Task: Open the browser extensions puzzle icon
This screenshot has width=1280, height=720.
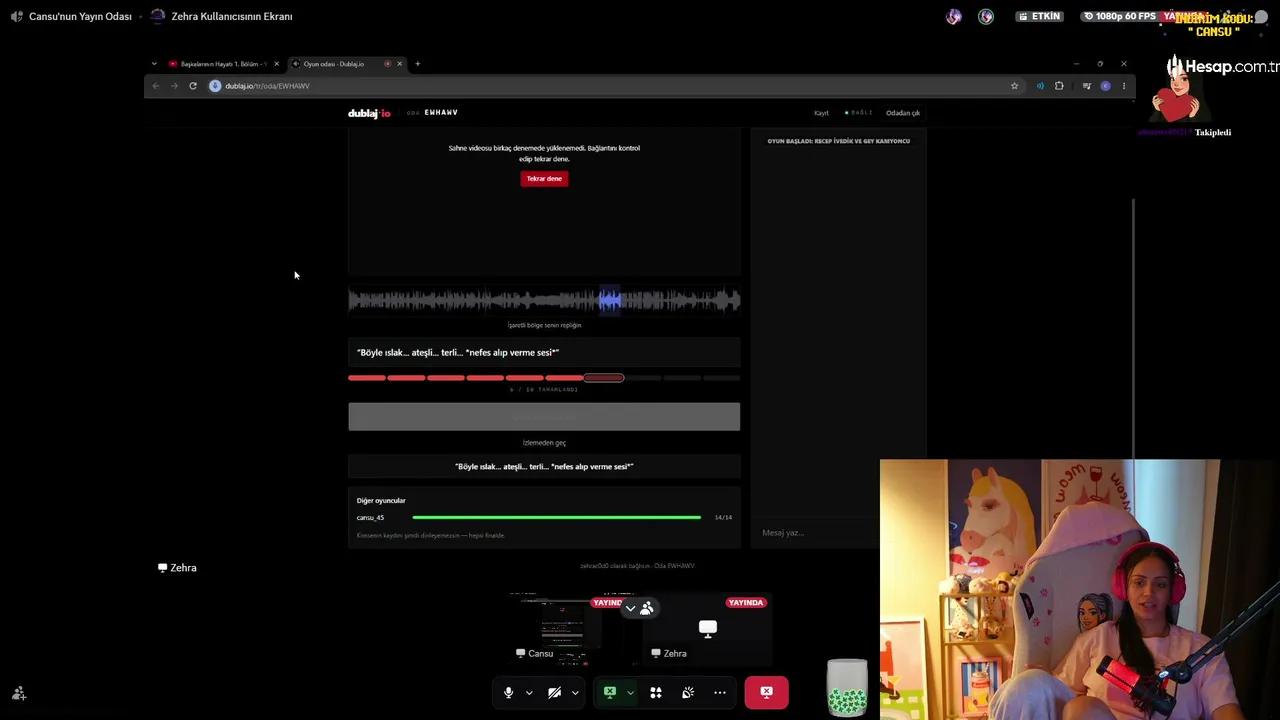Action: 1059,86
